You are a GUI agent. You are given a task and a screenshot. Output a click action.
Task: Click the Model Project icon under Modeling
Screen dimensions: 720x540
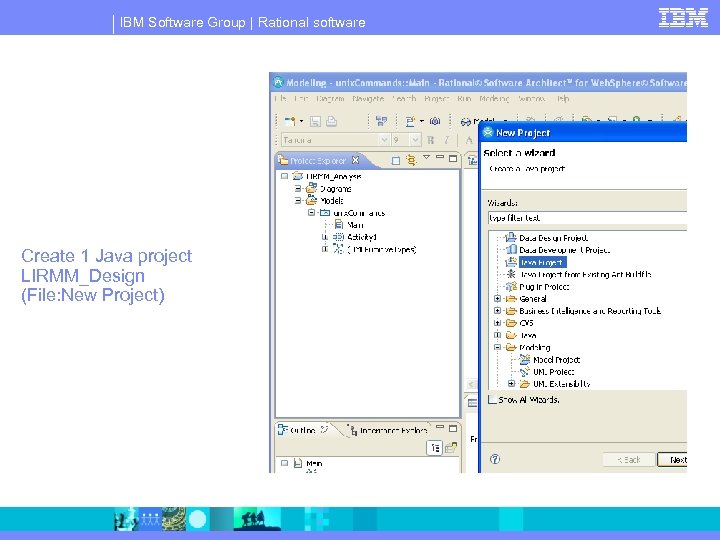click(525, 359)
